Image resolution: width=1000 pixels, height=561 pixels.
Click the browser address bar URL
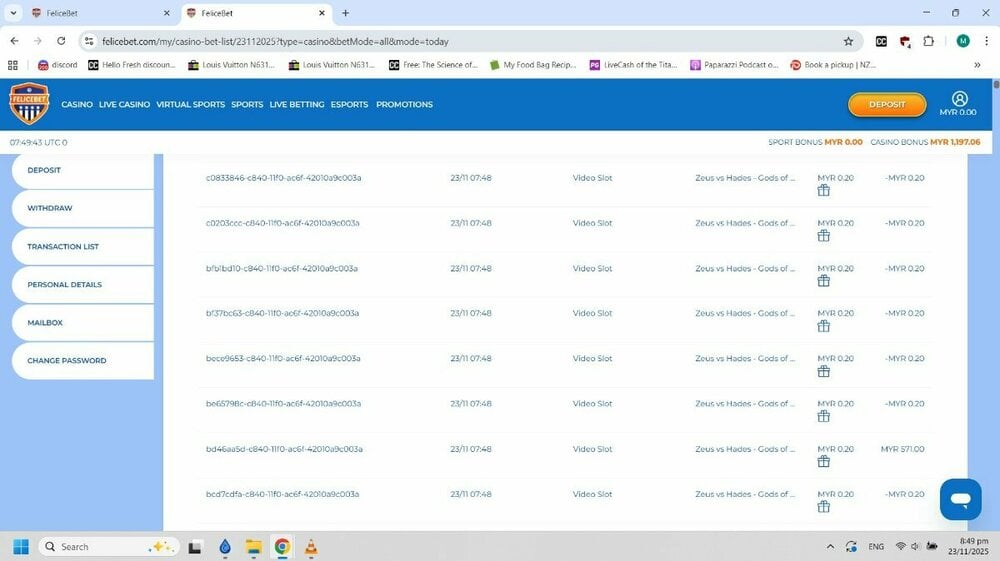click(275, 41)
